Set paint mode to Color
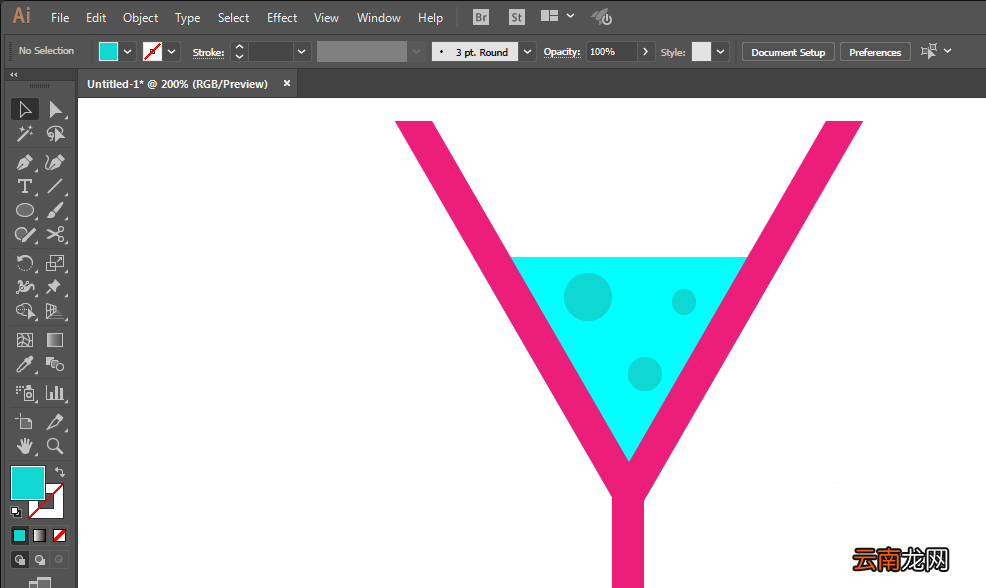This screenshot has width=986, height=588. pos(19,535)
